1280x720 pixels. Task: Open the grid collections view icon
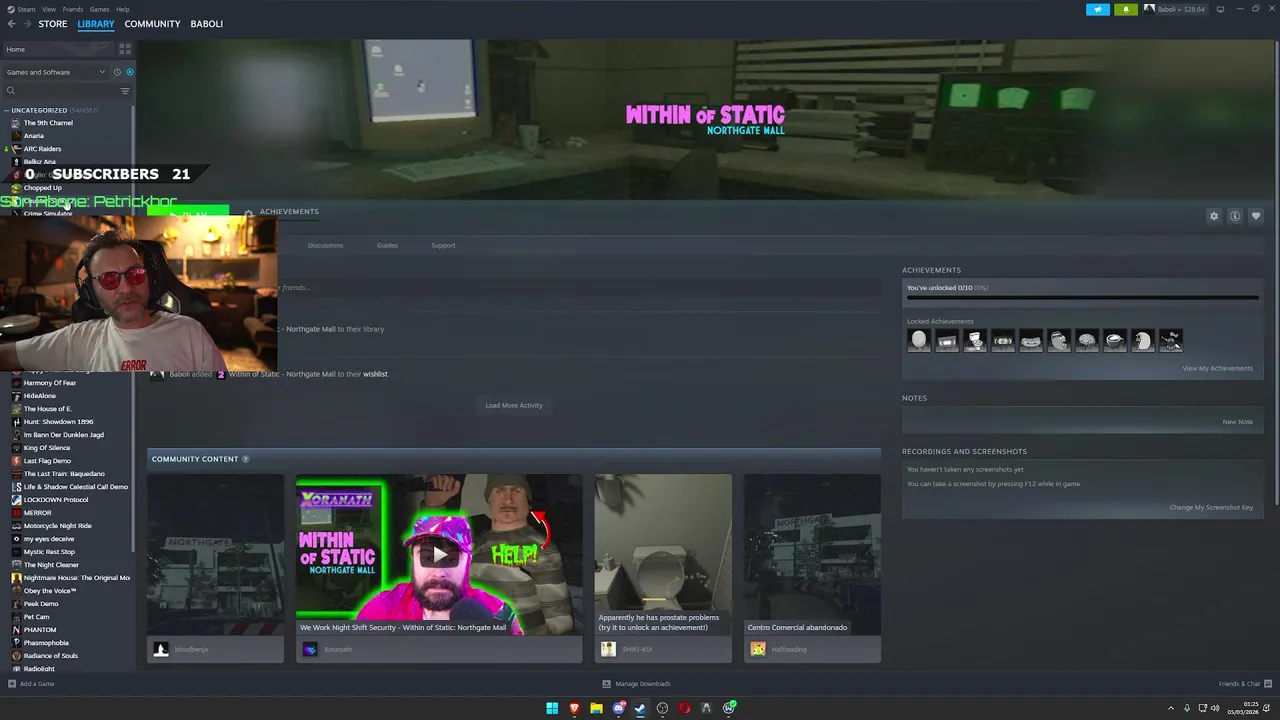coord(125,49)
